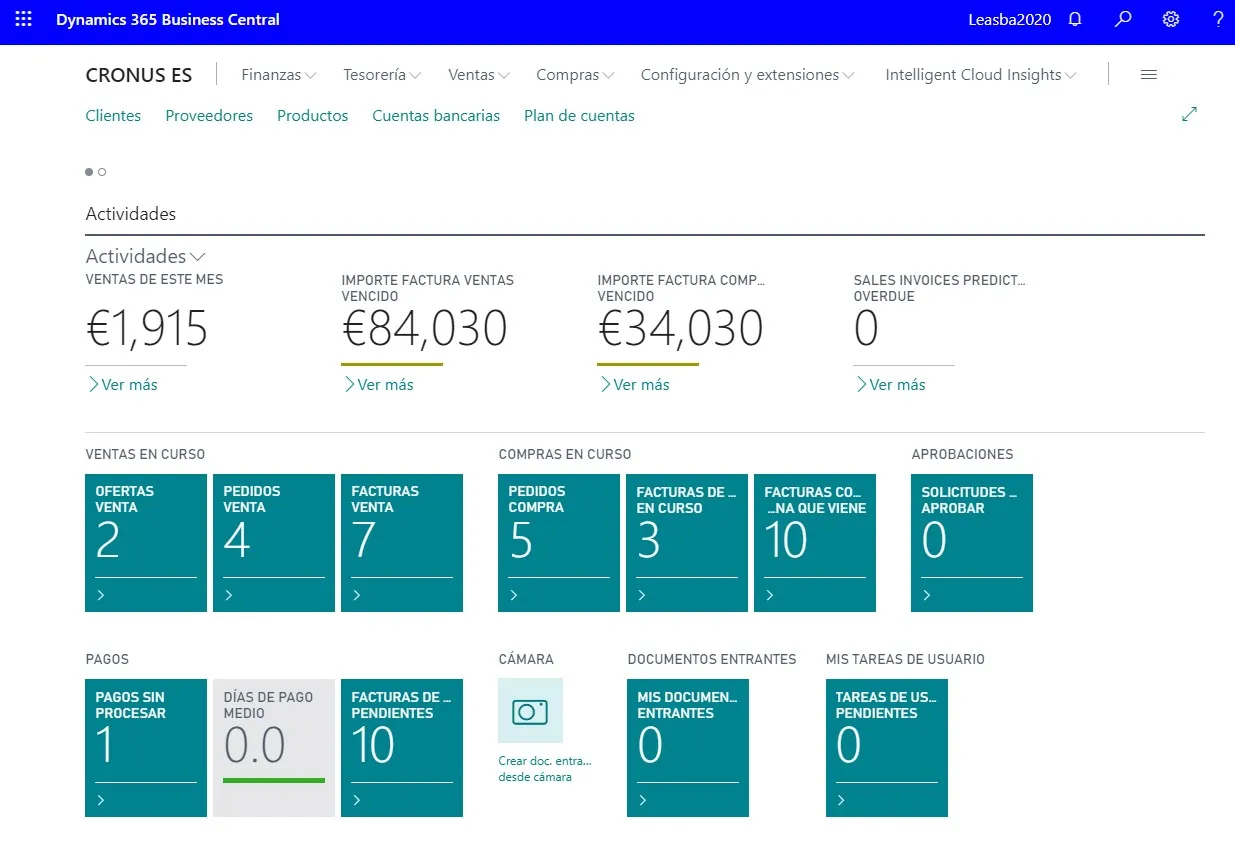
Task: Expand the Finanzas menu
Action: tap(279, 75)
